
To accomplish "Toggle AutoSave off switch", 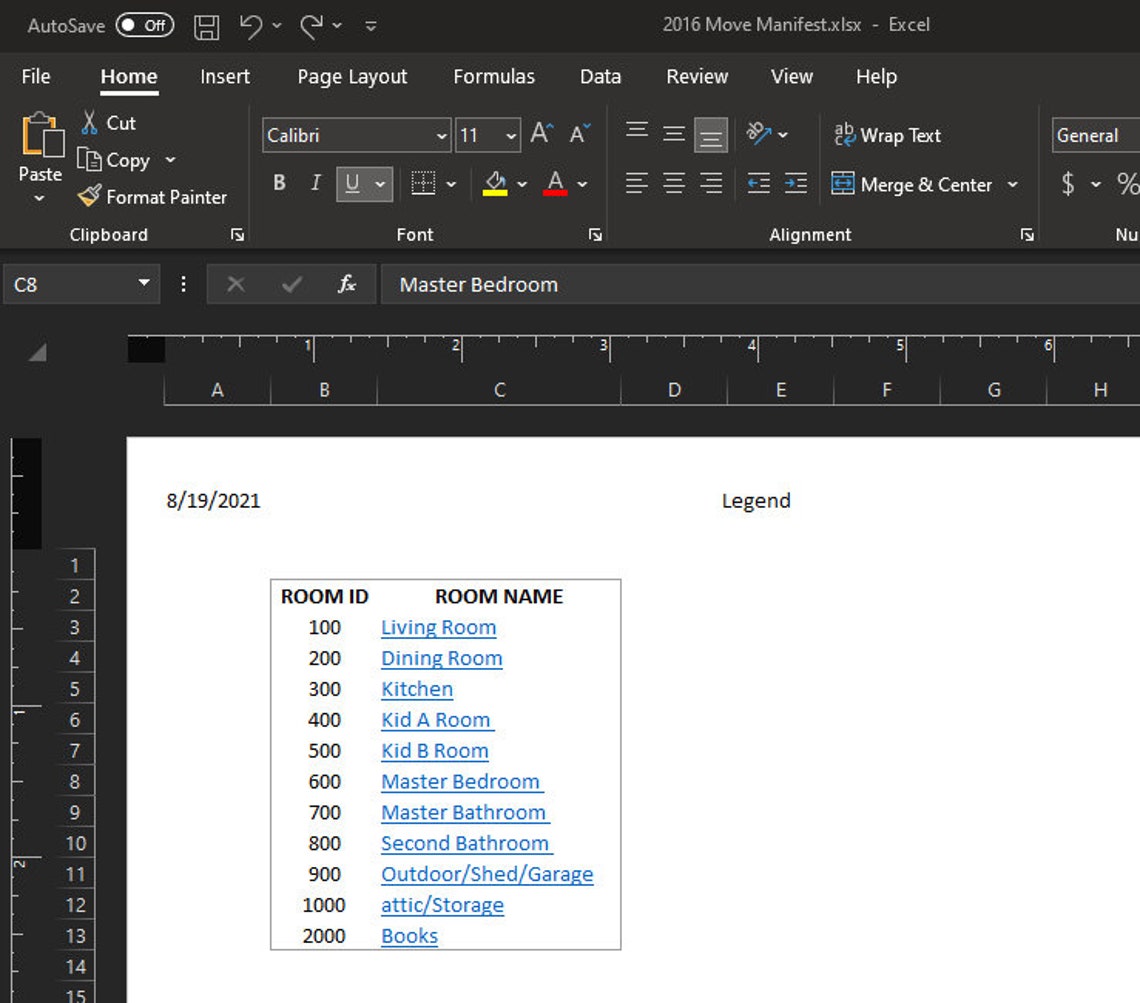I will tap(143, 26).
